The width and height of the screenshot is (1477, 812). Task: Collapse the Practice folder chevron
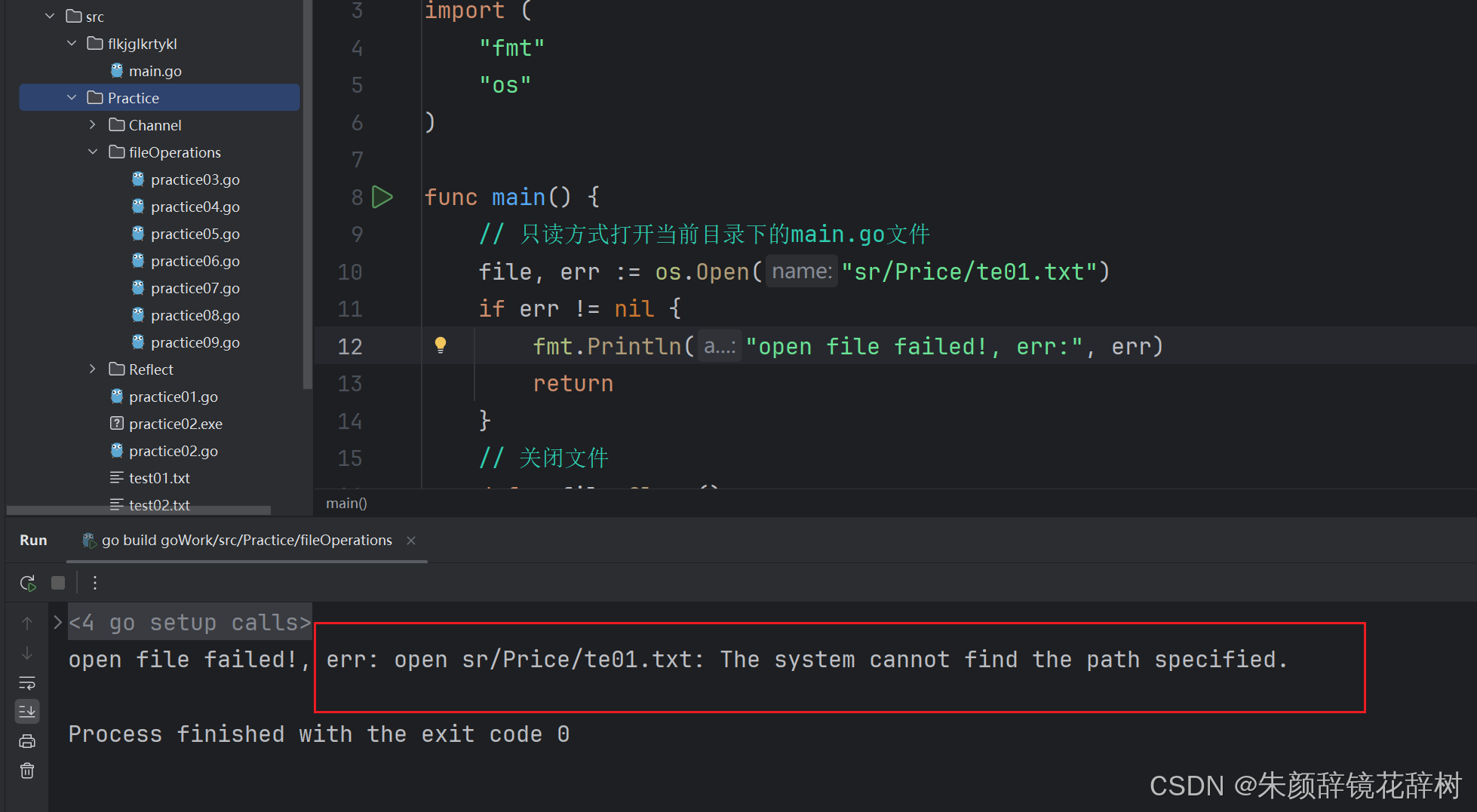[72, 97]
